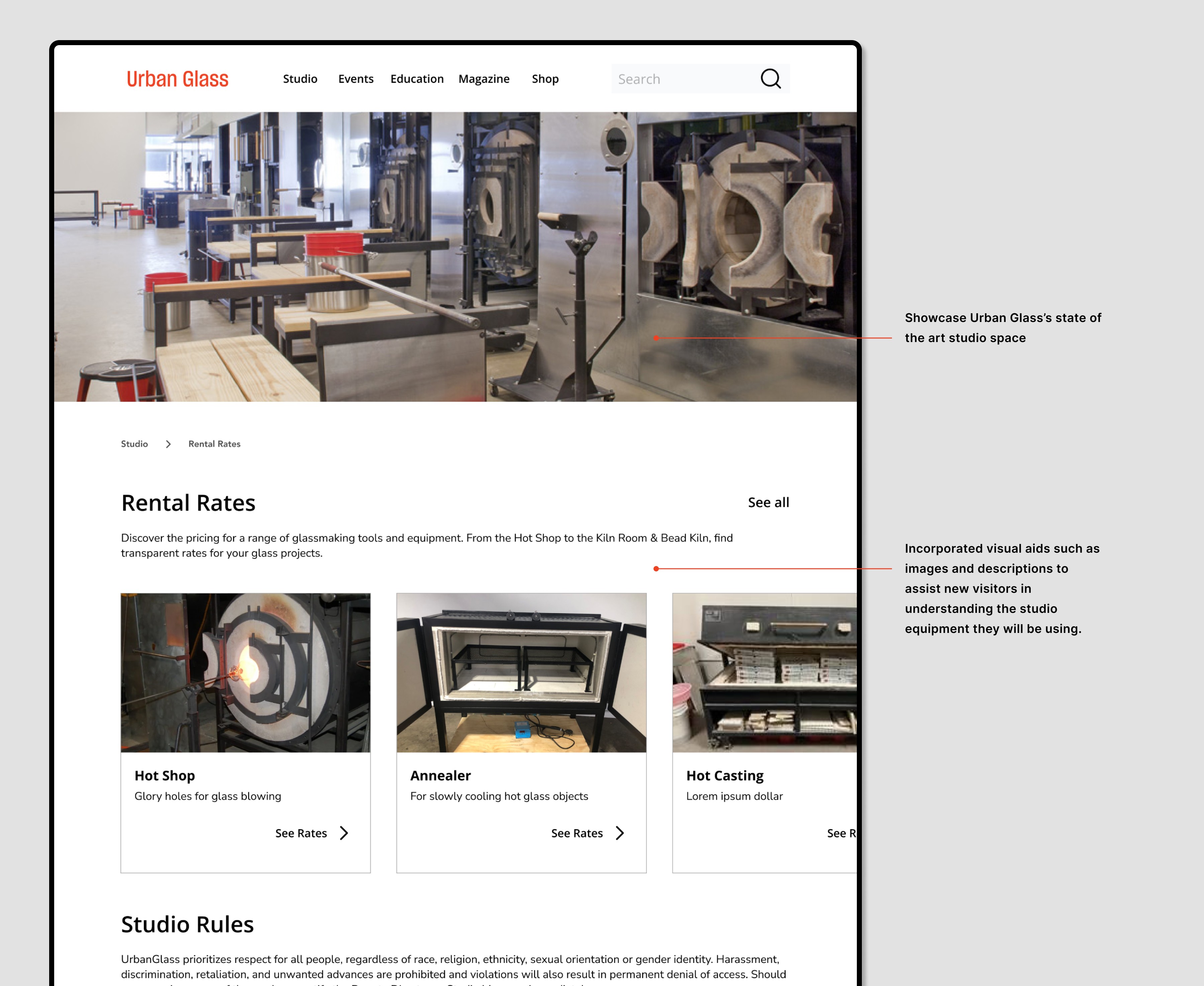Click the Urban Glass logo
This screenshot has width=1204, height=986.
(x=177, y=79)
